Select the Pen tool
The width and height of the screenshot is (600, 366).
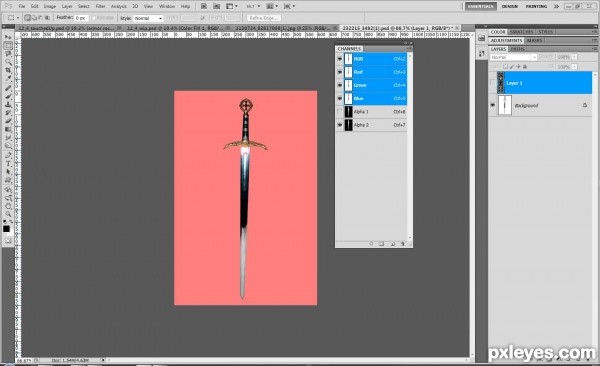[8, 155]
